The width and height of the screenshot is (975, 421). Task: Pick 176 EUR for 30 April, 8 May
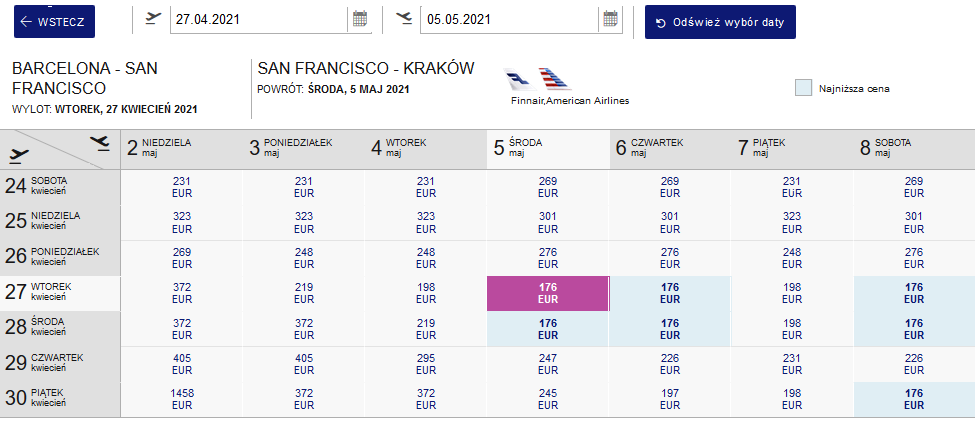[914, 399]
